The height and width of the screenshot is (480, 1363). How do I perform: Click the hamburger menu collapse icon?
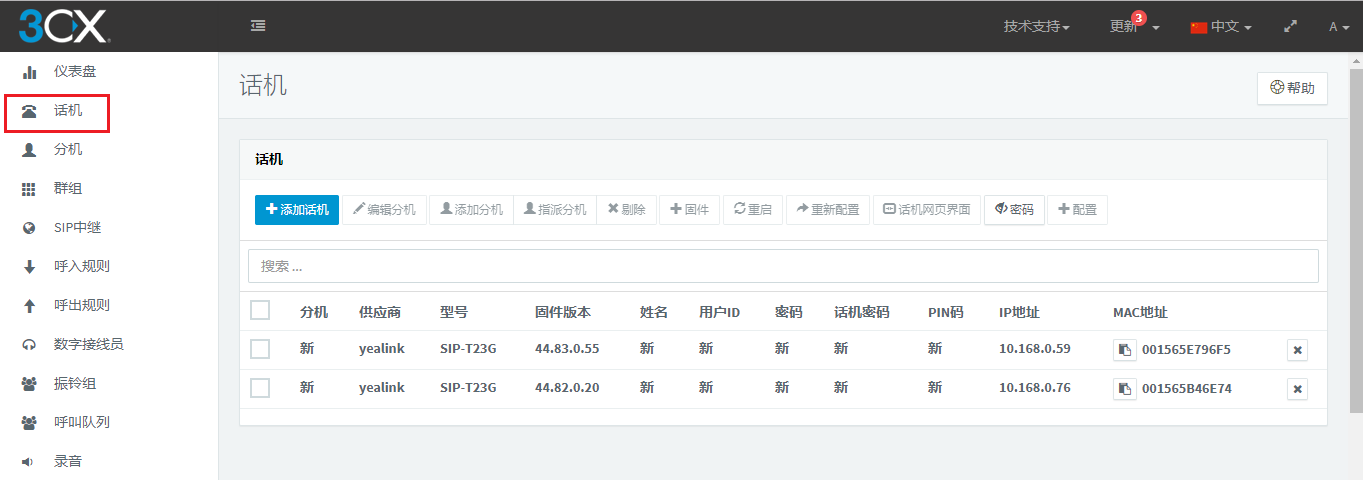(x=258, y=26)
